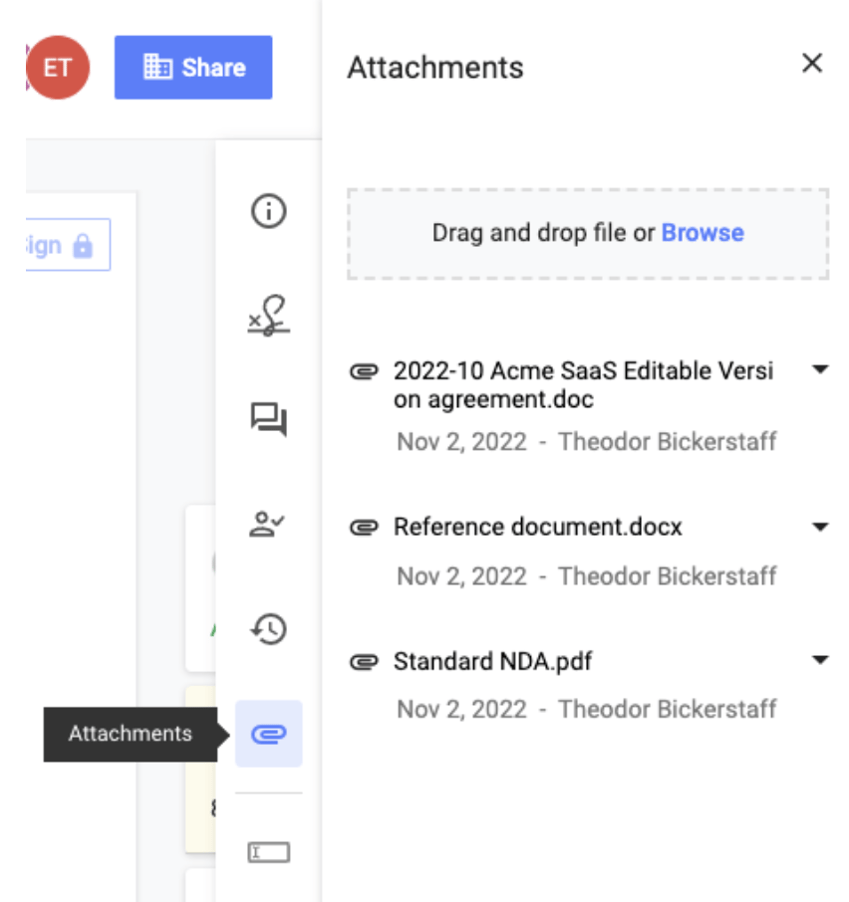This screenshot has width=849, height=902.
Task: Click the locked Sign button
Action: [x=68, y=245]
